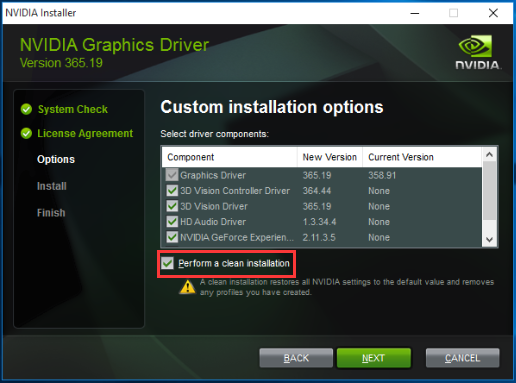Select the Options step in sidebar
Screen dimensions: 516x383
click(56, 159)
